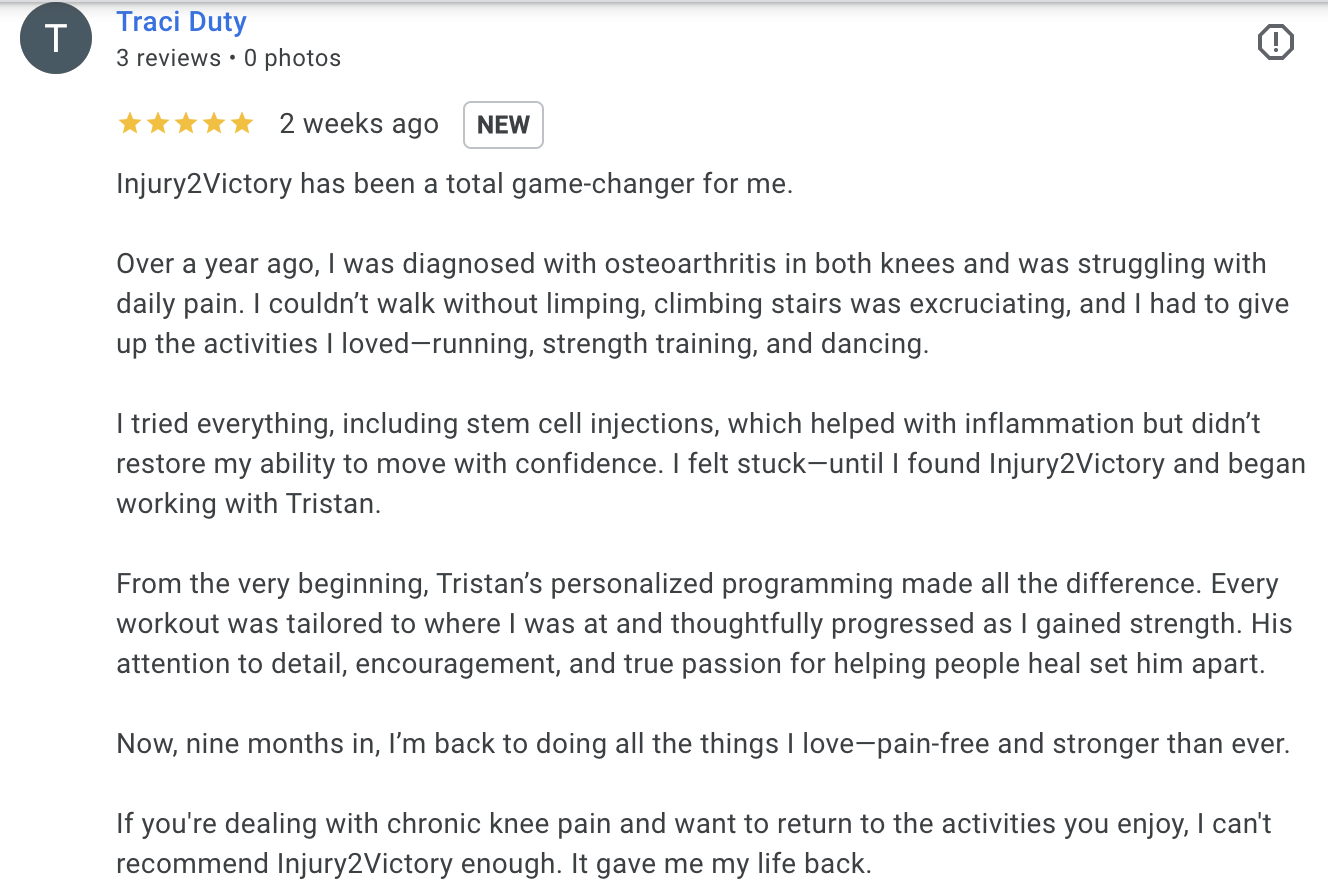Open Traci Duty's round T avatar

coord(55,39)
